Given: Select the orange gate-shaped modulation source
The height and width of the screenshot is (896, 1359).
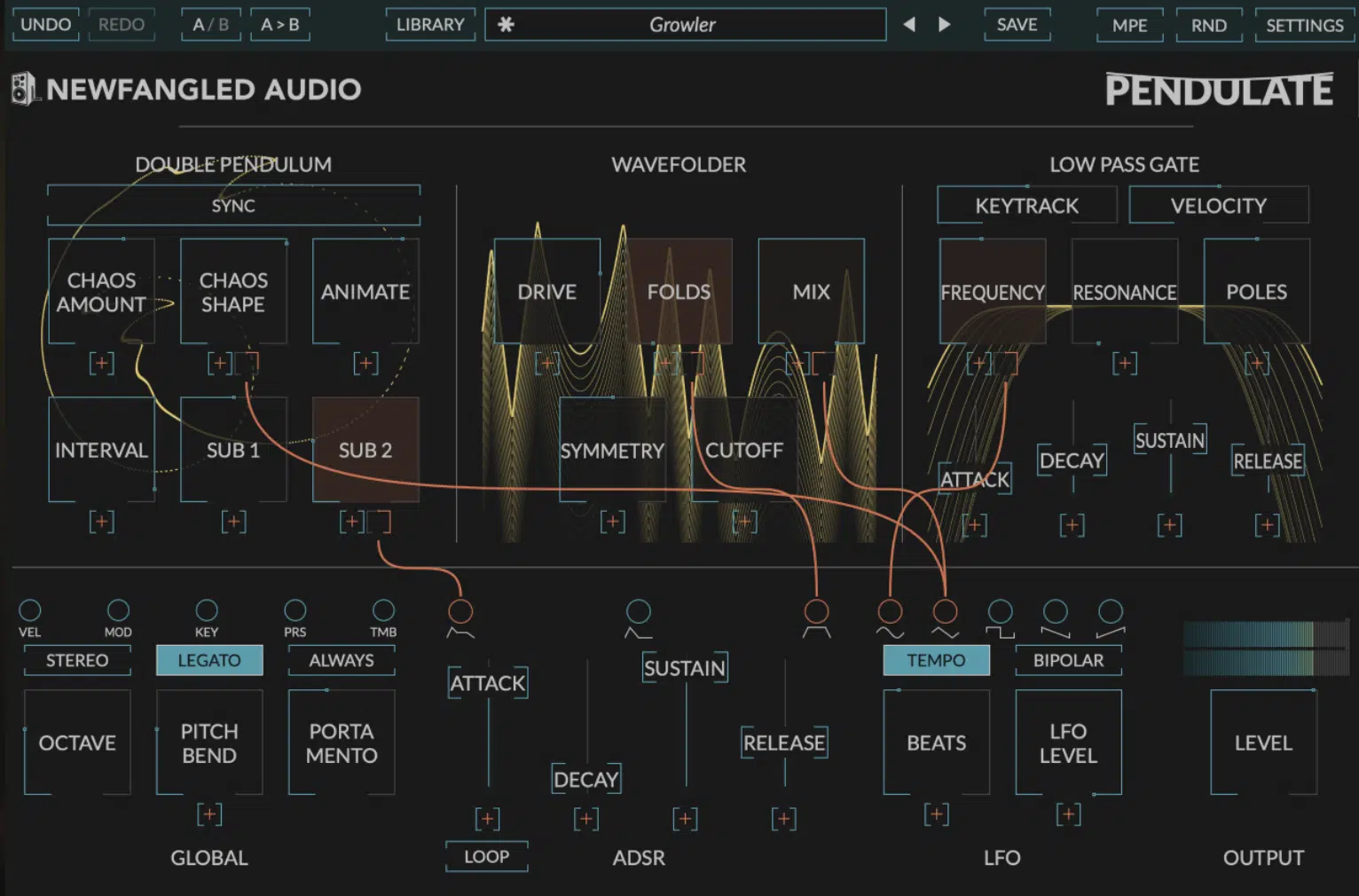Looking at the screenshot, I should coord(816,611).
